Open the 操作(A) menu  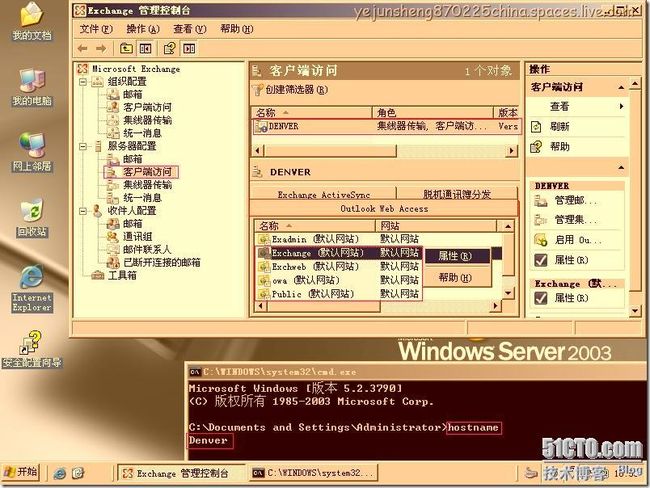click(143, 29)
